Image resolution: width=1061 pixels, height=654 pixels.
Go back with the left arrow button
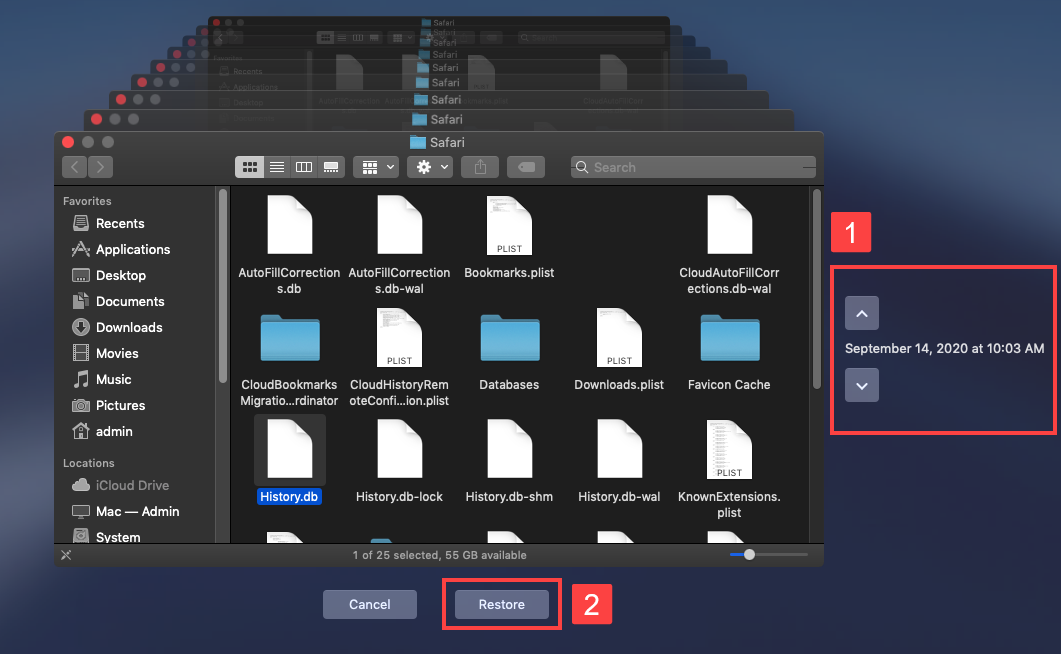[x=74, y=167]
